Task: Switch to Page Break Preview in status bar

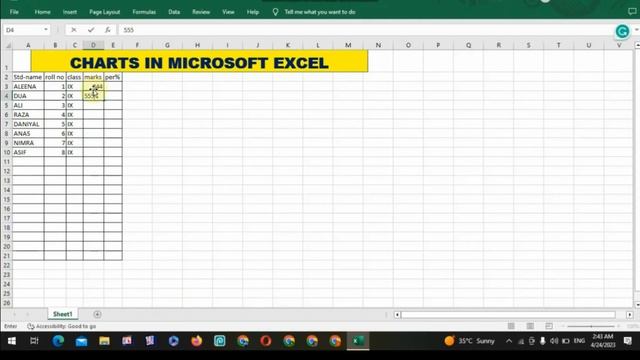Action: pyautogui.click(x=549, y=326)
